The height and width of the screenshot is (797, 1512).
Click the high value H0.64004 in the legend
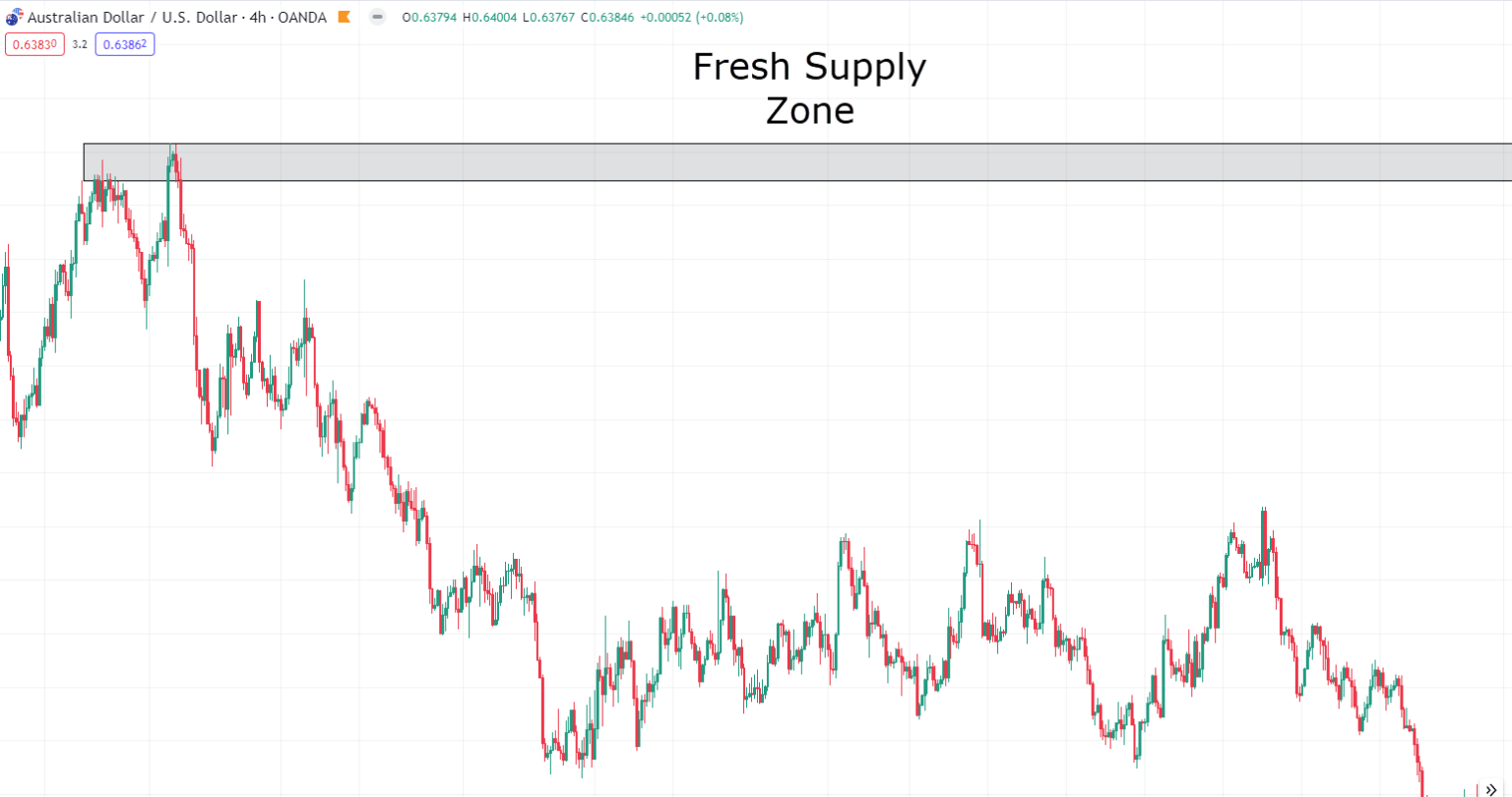point(490,18)
